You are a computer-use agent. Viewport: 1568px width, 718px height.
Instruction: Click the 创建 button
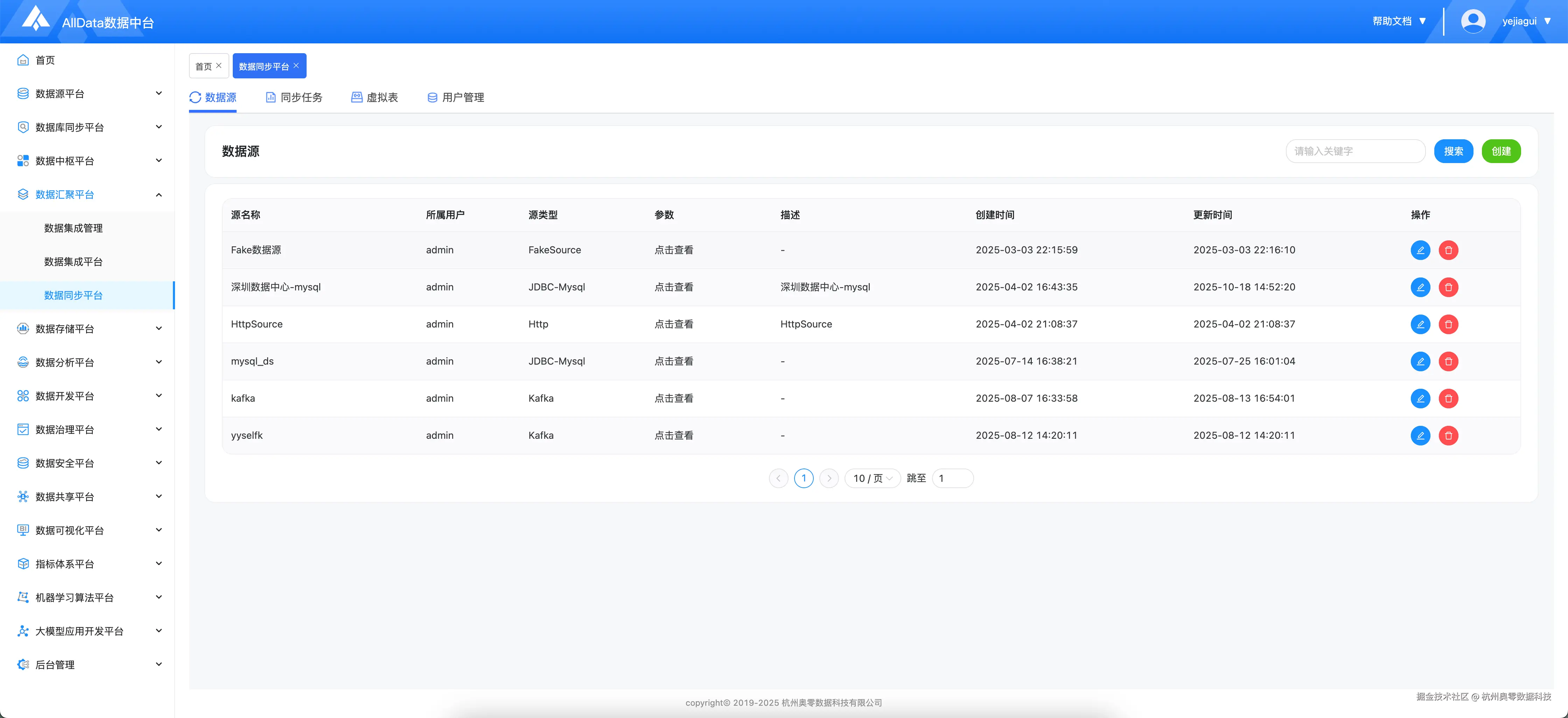pos(1501,151)
